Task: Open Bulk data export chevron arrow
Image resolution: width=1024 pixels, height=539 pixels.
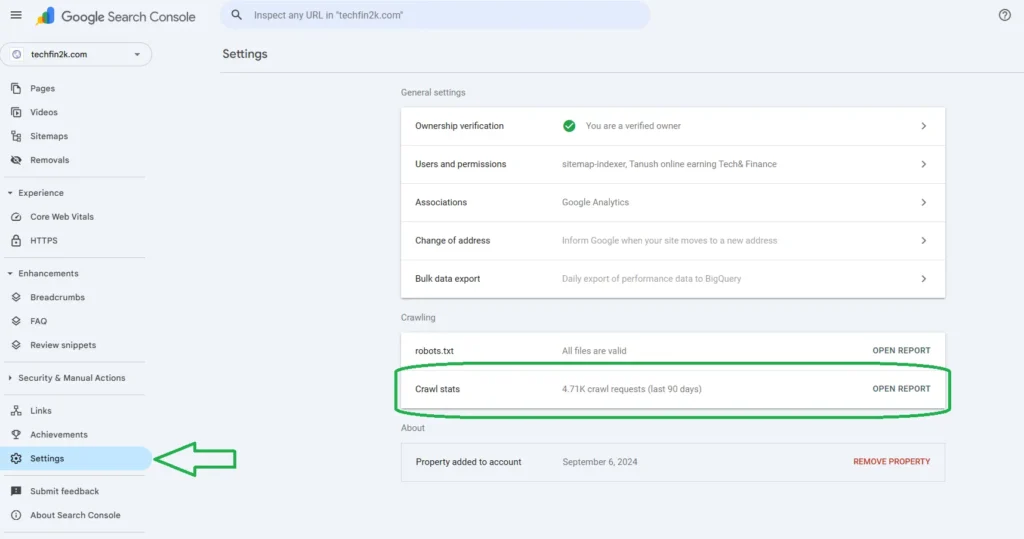Action: (x=923, y=279)
